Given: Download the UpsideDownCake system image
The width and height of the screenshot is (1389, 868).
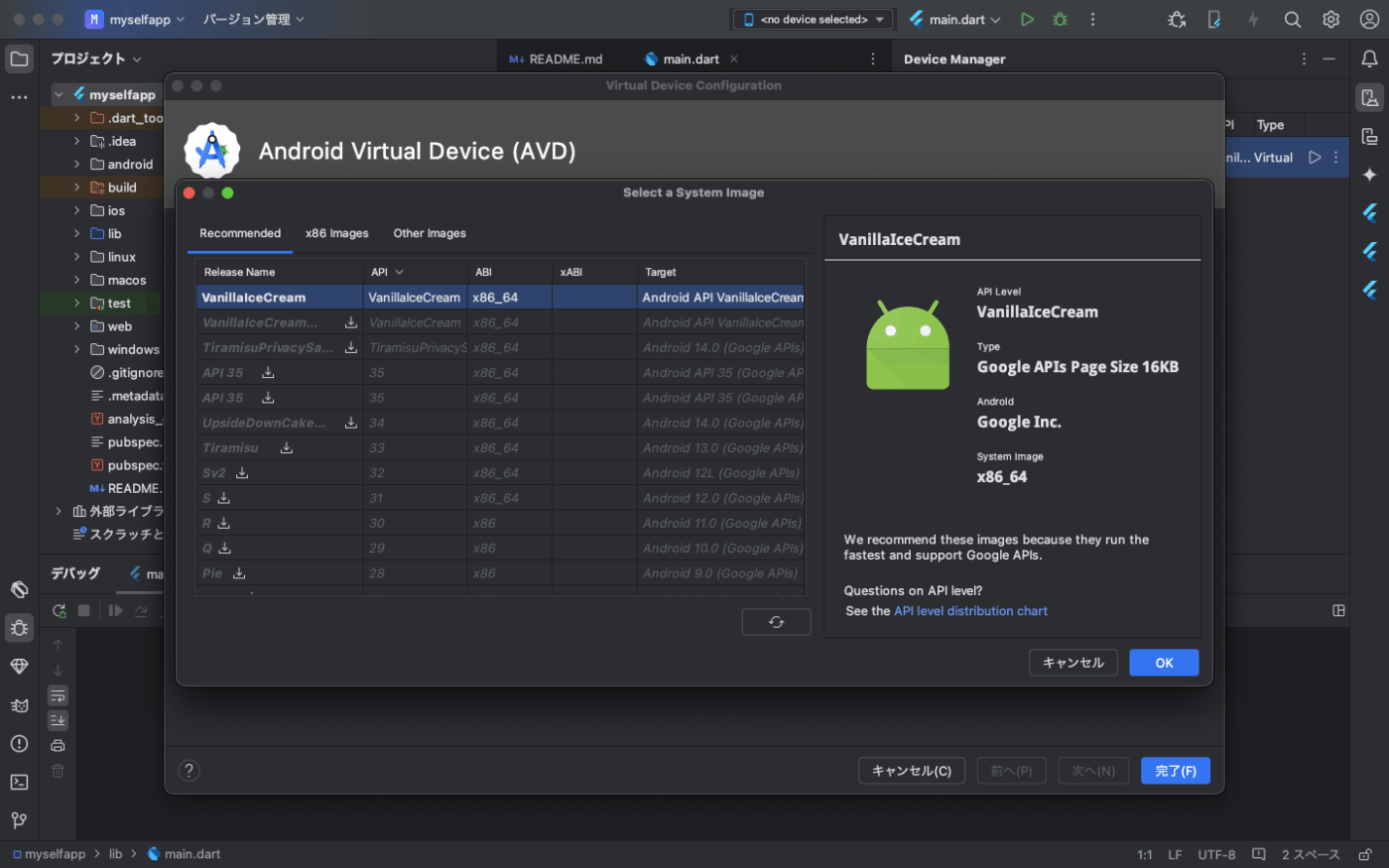Looking at the screenshot, I should pyautogui.click(x=351, y=423).
